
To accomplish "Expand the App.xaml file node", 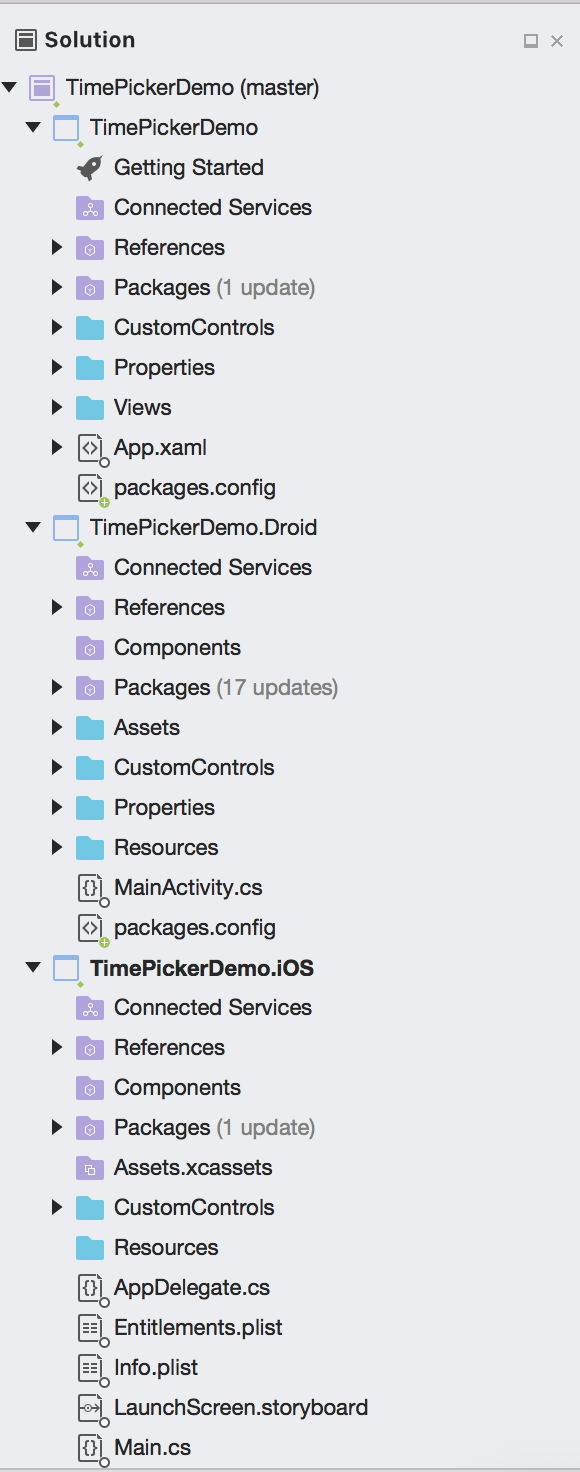I will click(58, 447).
